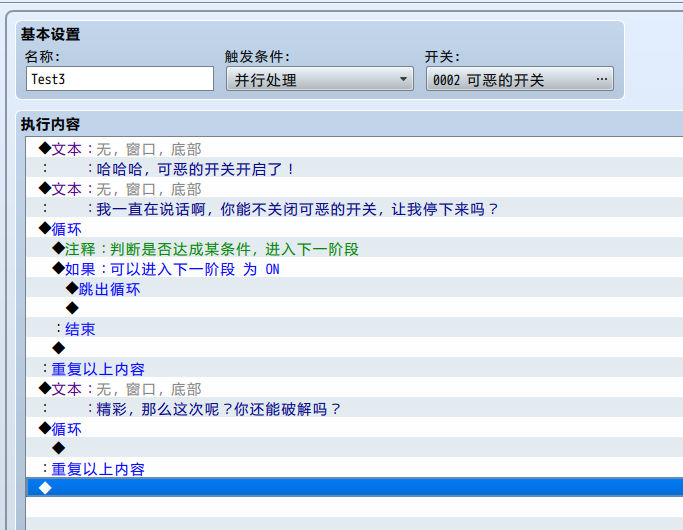Select line 精彩，那么这次呢？你还能破解吗？
Screen dimensions: 683x530
pos(355,408)
